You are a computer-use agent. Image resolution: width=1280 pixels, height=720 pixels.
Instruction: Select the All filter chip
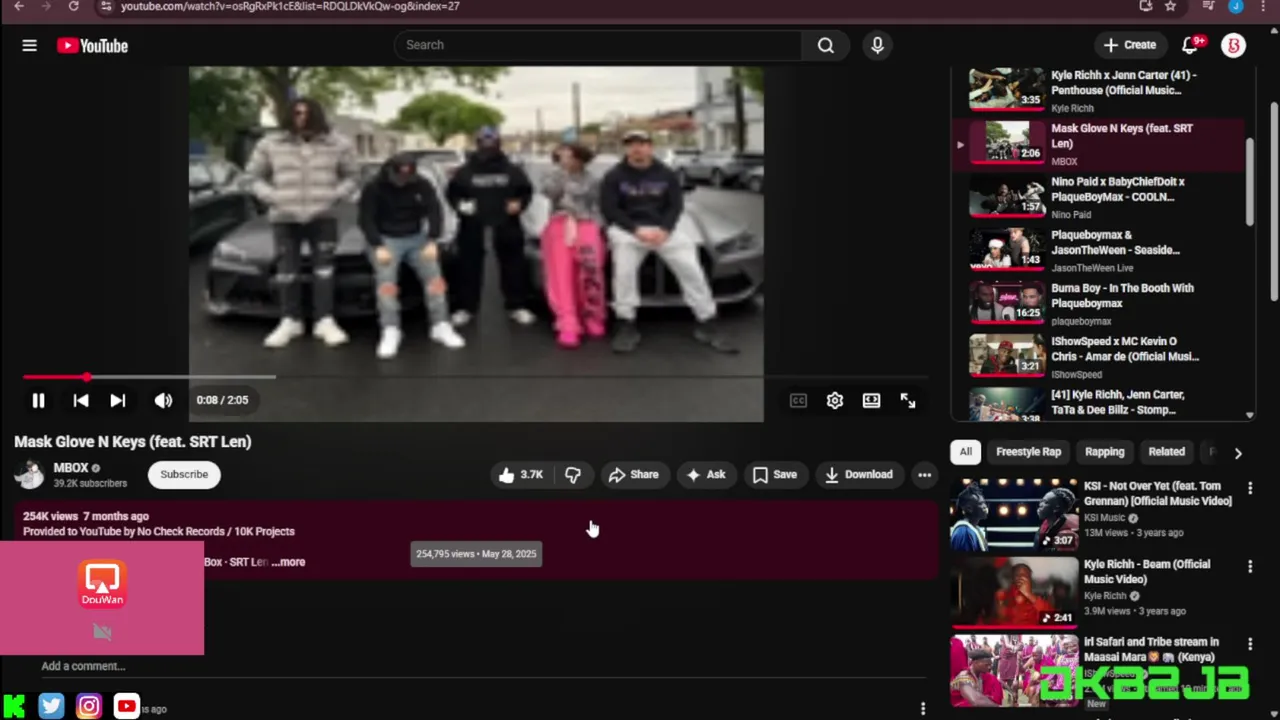[965, 452]
